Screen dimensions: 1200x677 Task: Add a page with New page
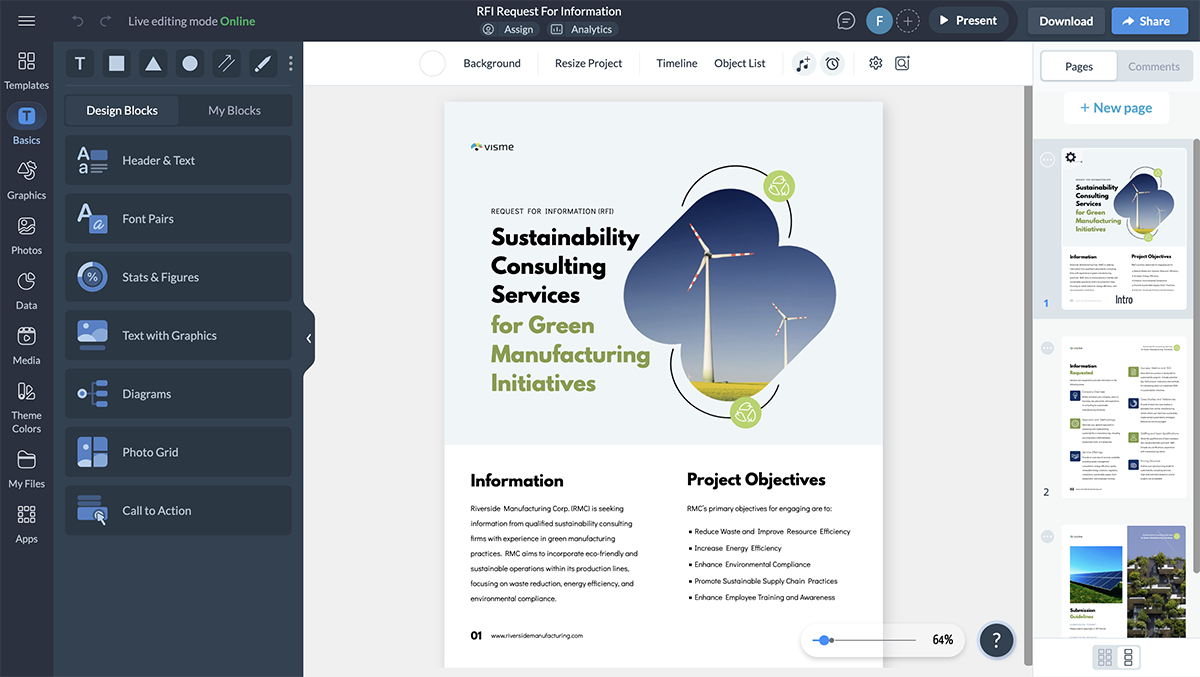click(1115, 108)
